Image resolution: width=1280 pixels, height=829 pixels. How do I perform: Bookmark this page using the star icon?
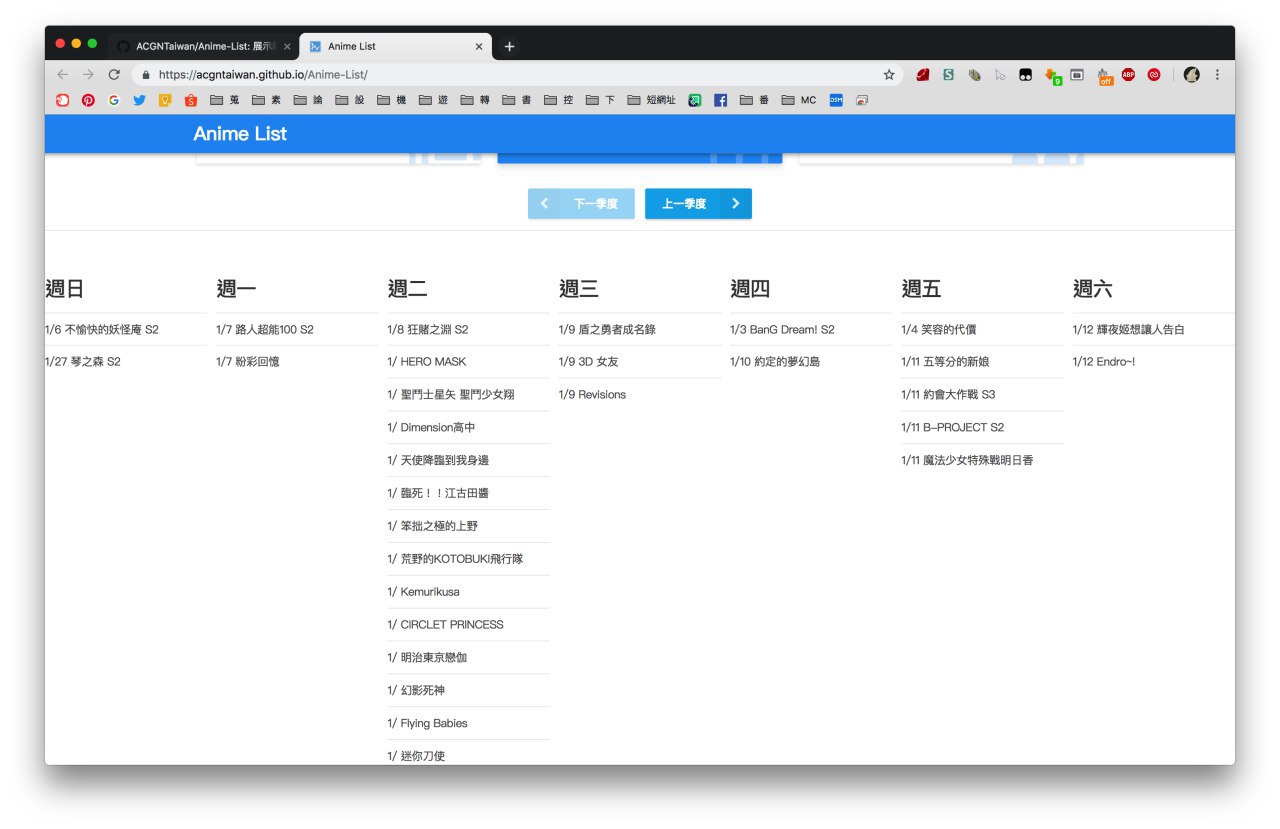click(x=889, y=75)
